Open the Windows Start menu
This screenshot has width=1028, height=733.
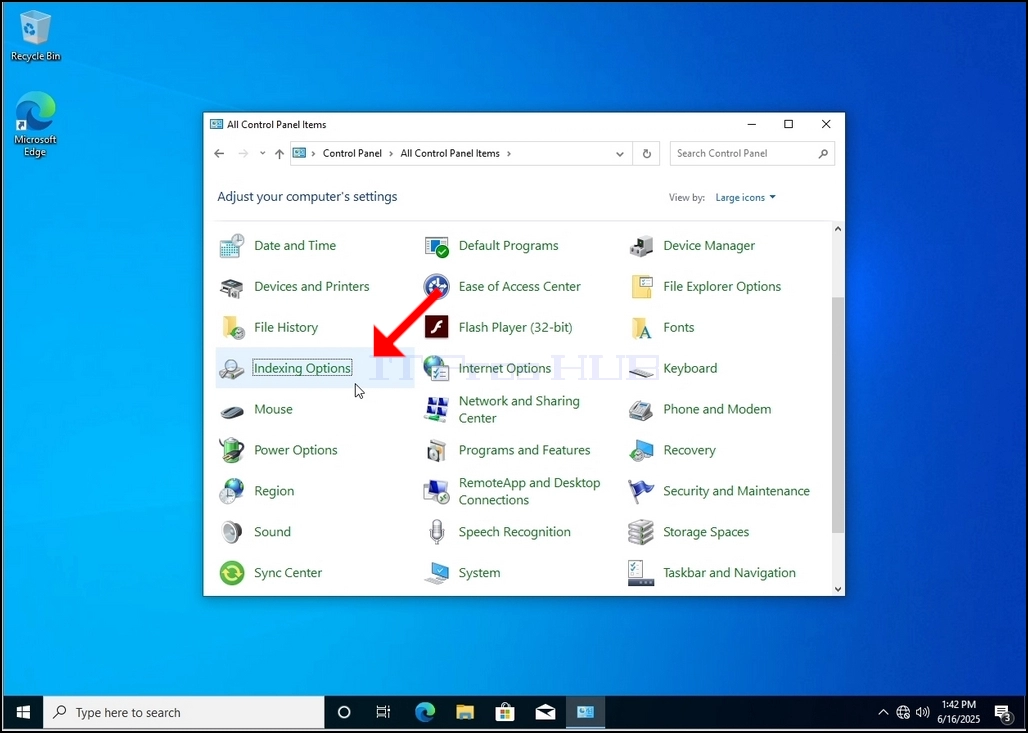pos(23,712)
